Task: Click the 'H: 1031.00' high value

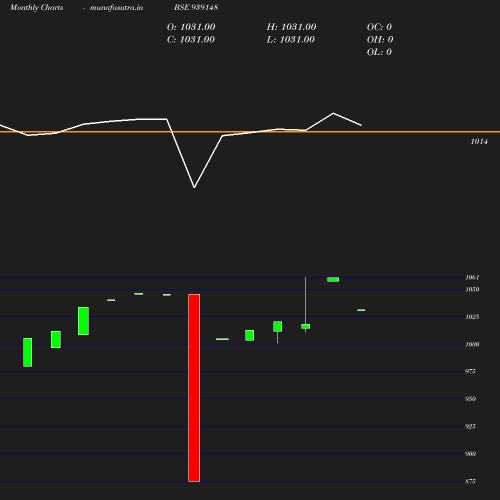Action: 291,27
